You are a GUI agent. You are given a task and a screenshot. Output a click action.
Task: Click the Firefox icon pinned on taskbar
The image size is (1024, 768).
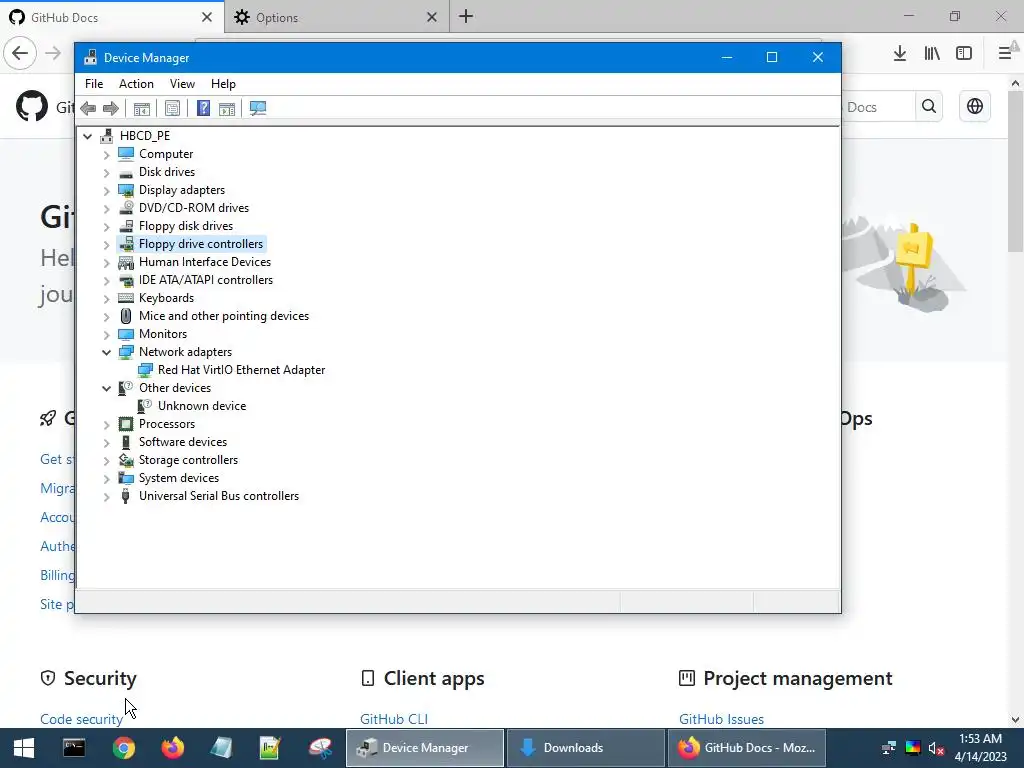(x=173, y=748)
